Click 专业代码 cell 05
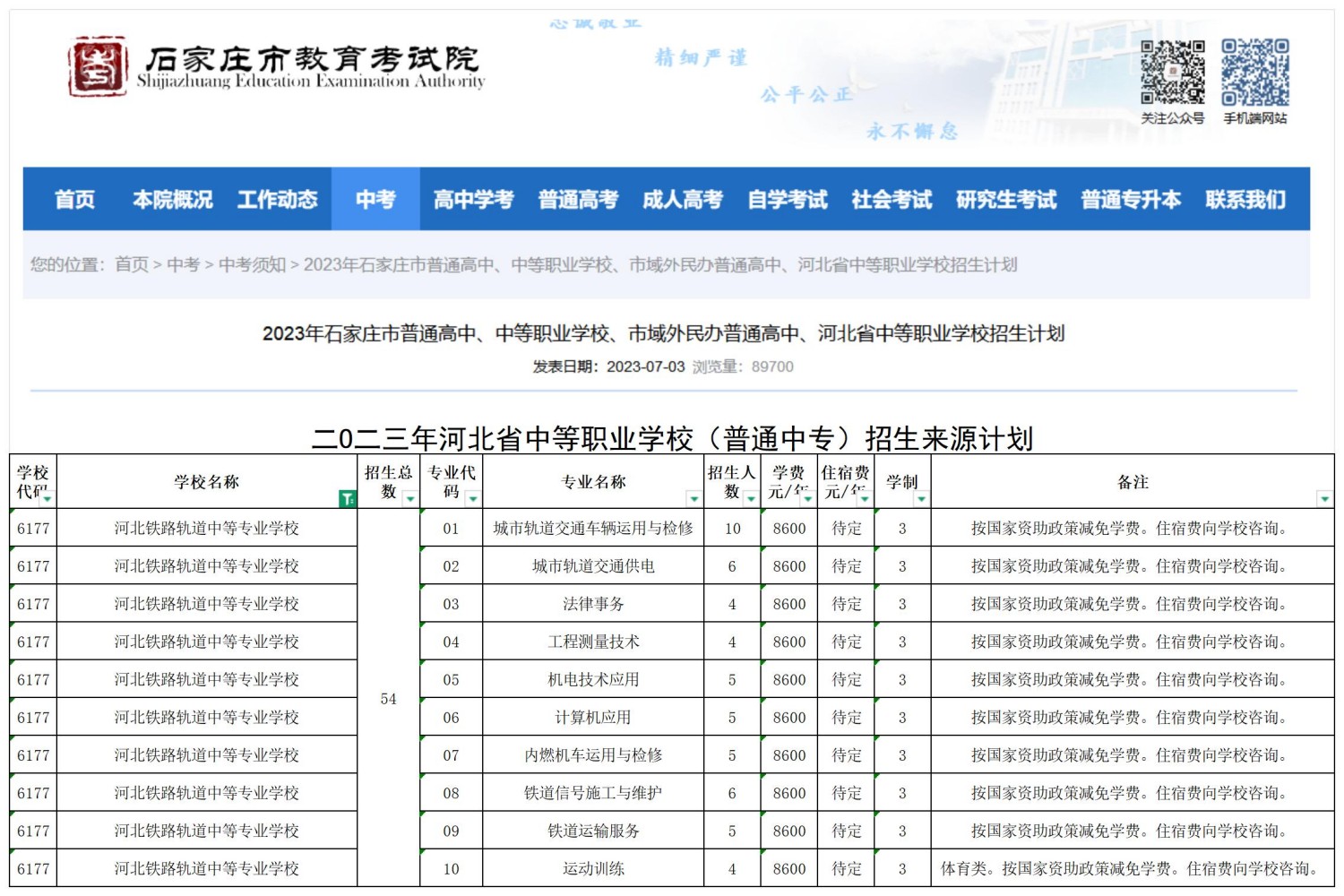The image size is (1344, 896). point(452,679)
